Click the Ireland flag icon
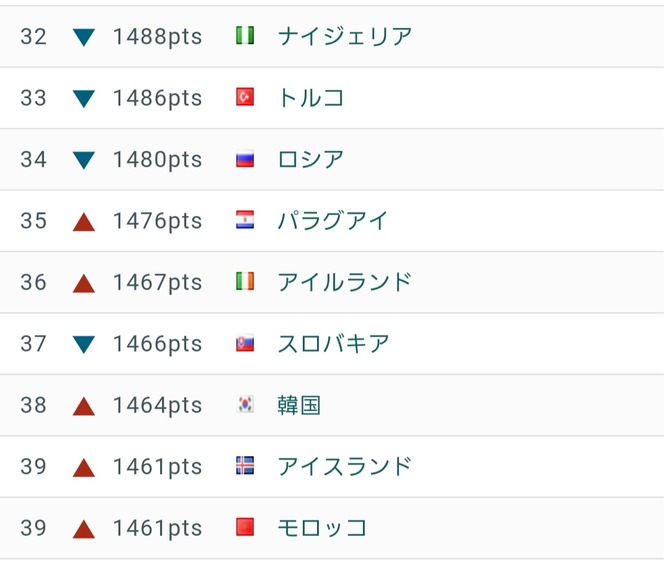The height and width of the screenshot is (562, 670). [245, 282]
